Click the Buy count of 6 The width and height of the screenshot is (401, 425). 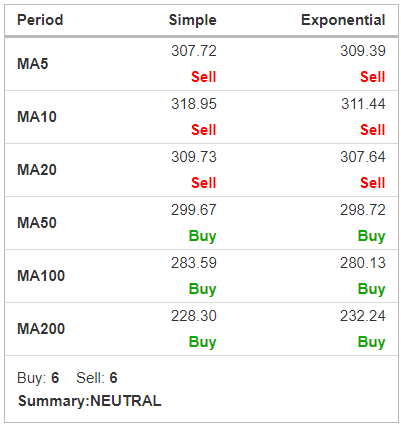pos(55,378)
